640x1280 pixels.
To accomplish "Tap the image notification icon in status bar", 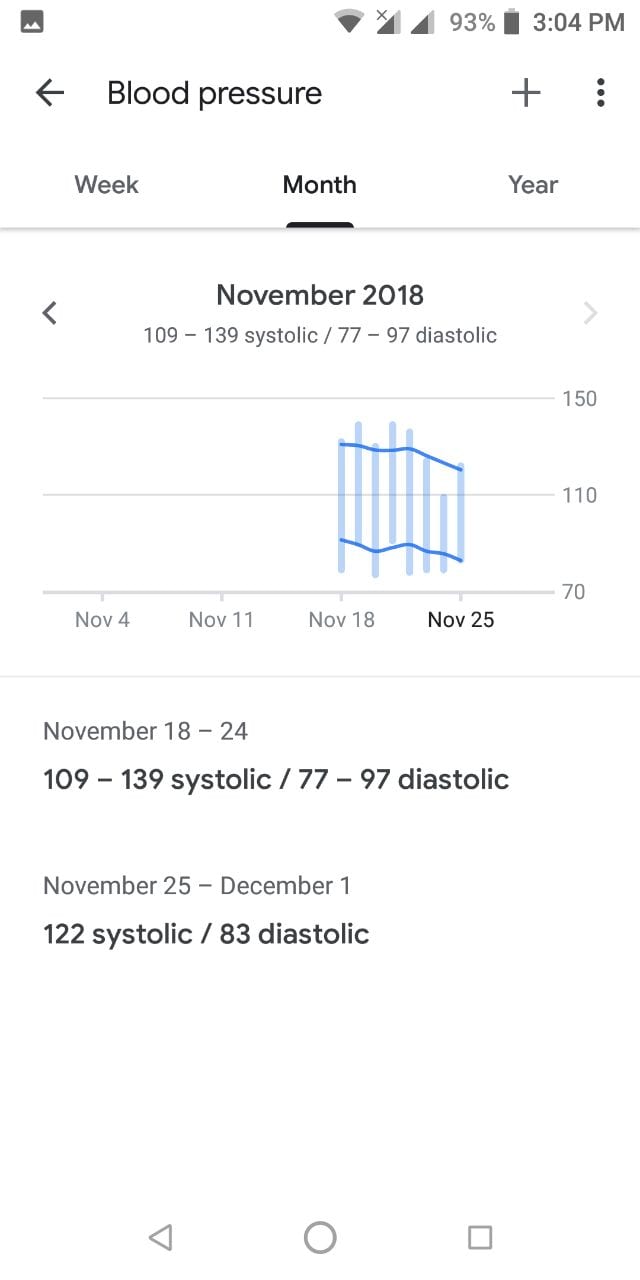I will point(32,22).
